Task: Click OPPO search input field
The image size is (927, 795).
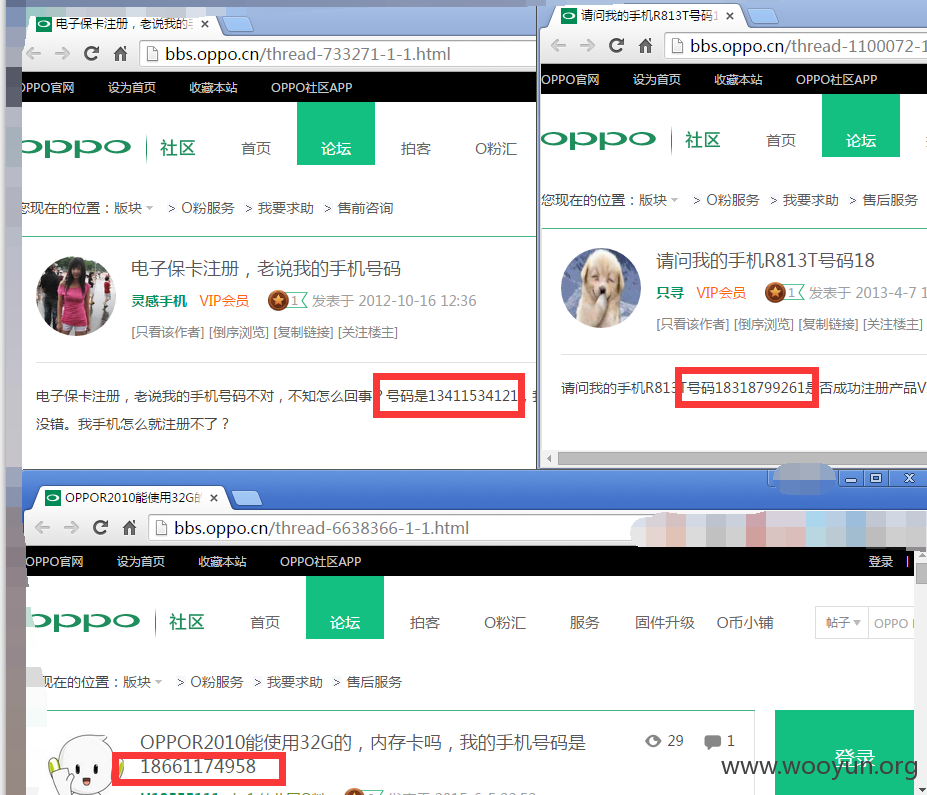Action: [892, 622]
